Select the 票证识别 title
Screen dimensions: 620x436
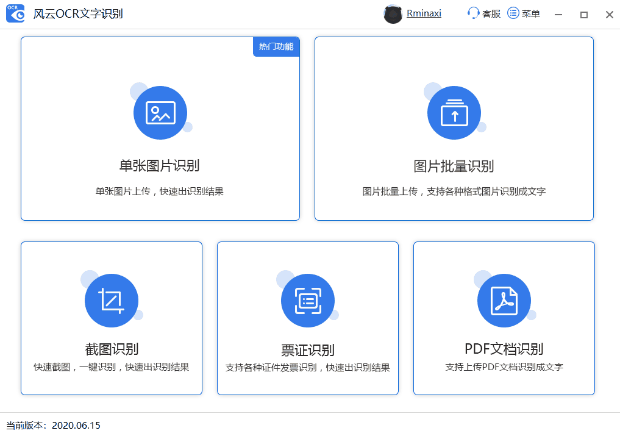[308, 350]
